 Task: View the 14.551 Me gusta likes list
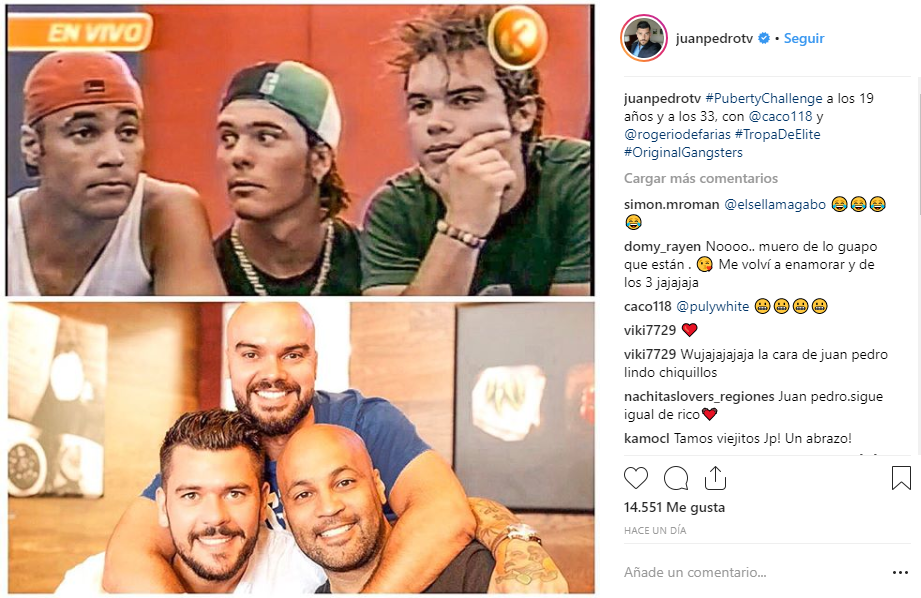point(674,507)
